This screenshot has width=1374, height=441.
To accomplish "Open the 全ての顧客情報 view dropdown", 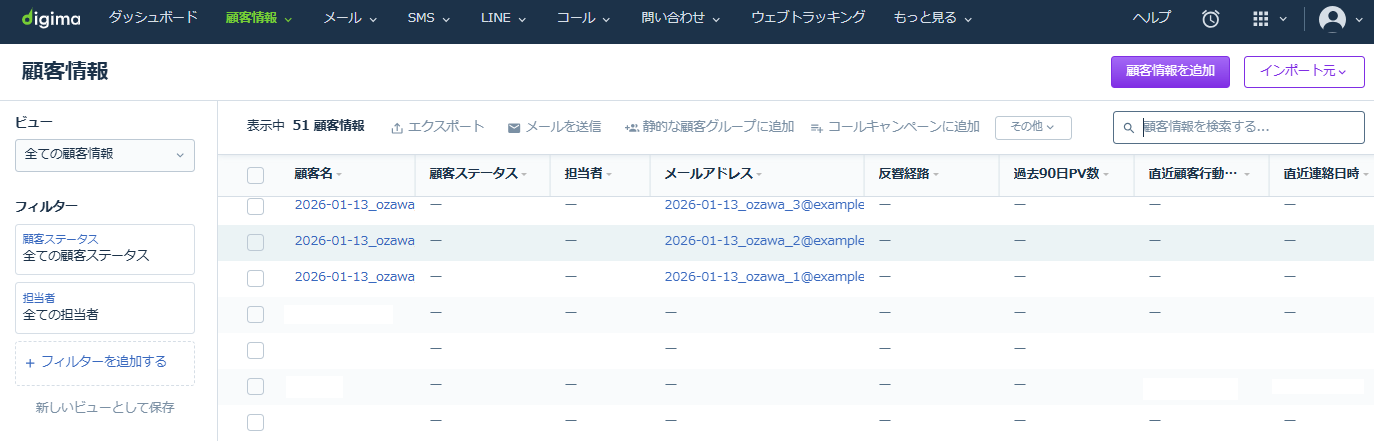I will 105,155.
